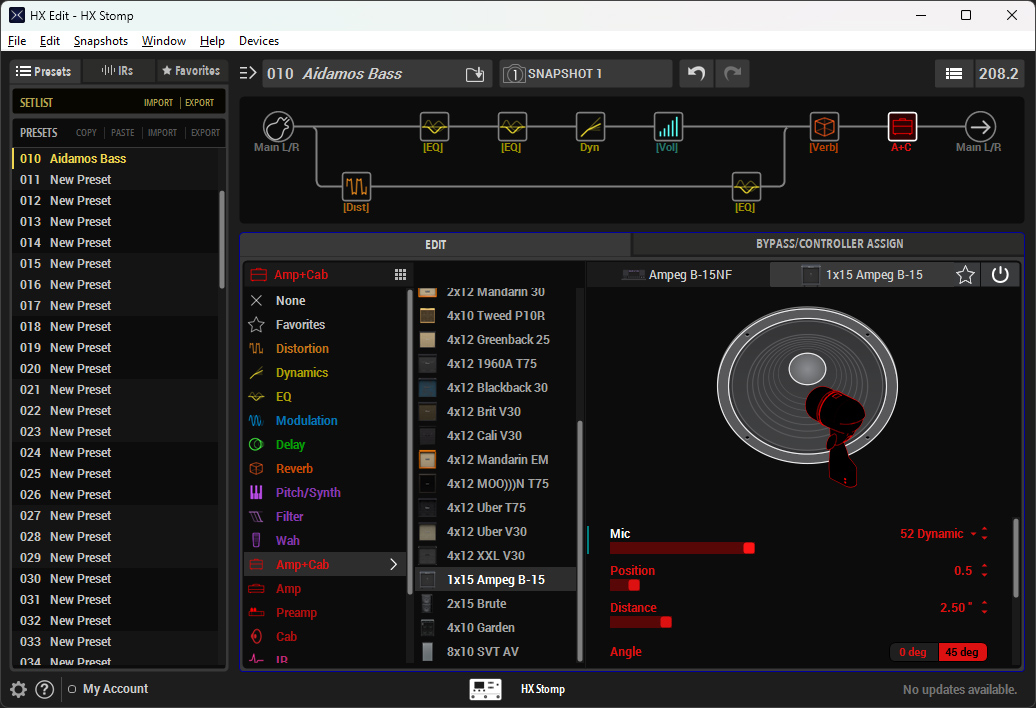
Task: Choose the Delay category
Action: click(x=290, y=444)
